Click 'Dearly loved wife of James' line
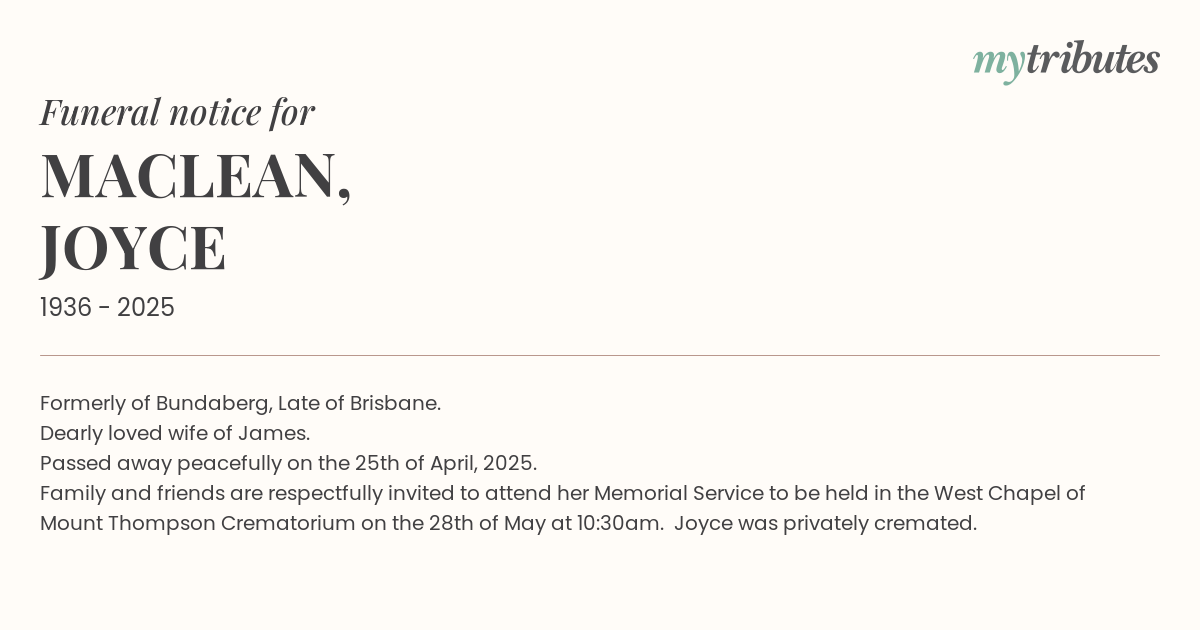The image size is (1200, 630). pyautogui.click(x=175, y=434)
